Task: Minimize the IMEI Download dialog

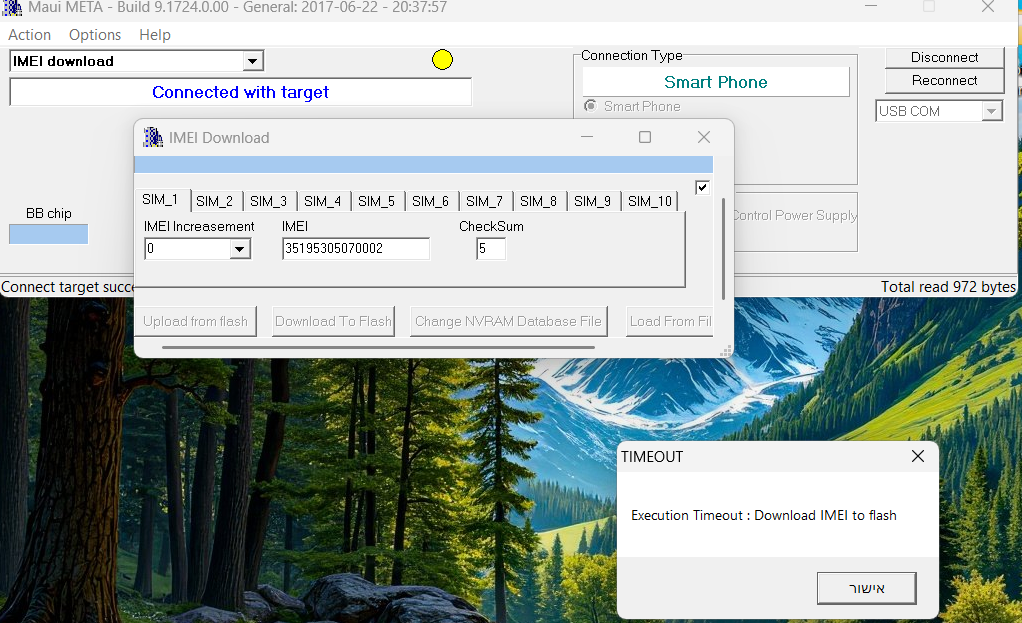Action: pyautogui.click(x=587, y=137)
